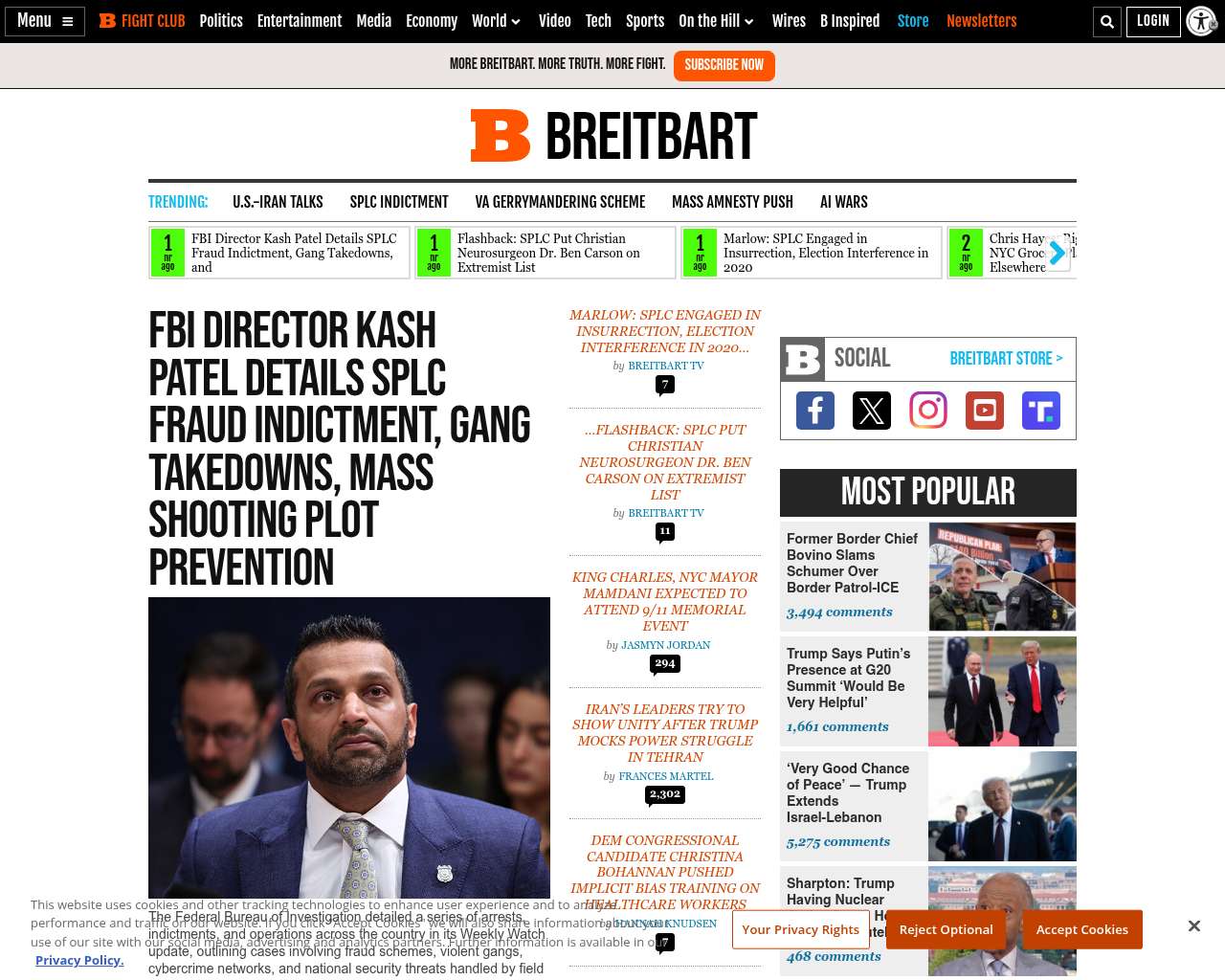1225x980 pixels.
Task: Open the Instagram social icon
Action: [x=928, y=411]
